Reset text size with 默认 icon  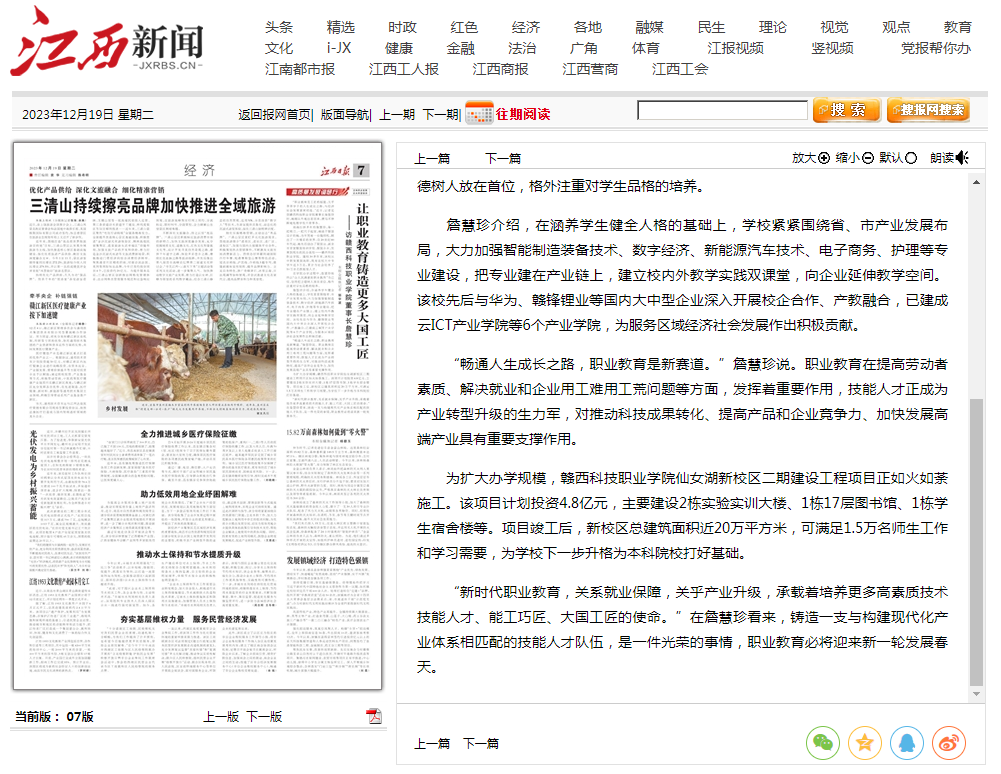pos(912,158)
